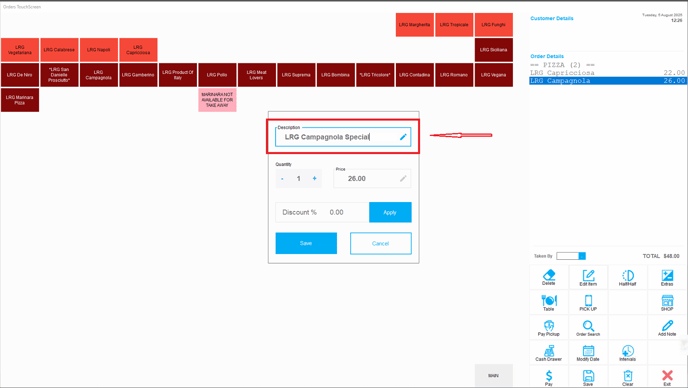The height and width of the screenshot is (388, 688).
Task: Click the description field edit pencil
Action: tap(403, 137)
